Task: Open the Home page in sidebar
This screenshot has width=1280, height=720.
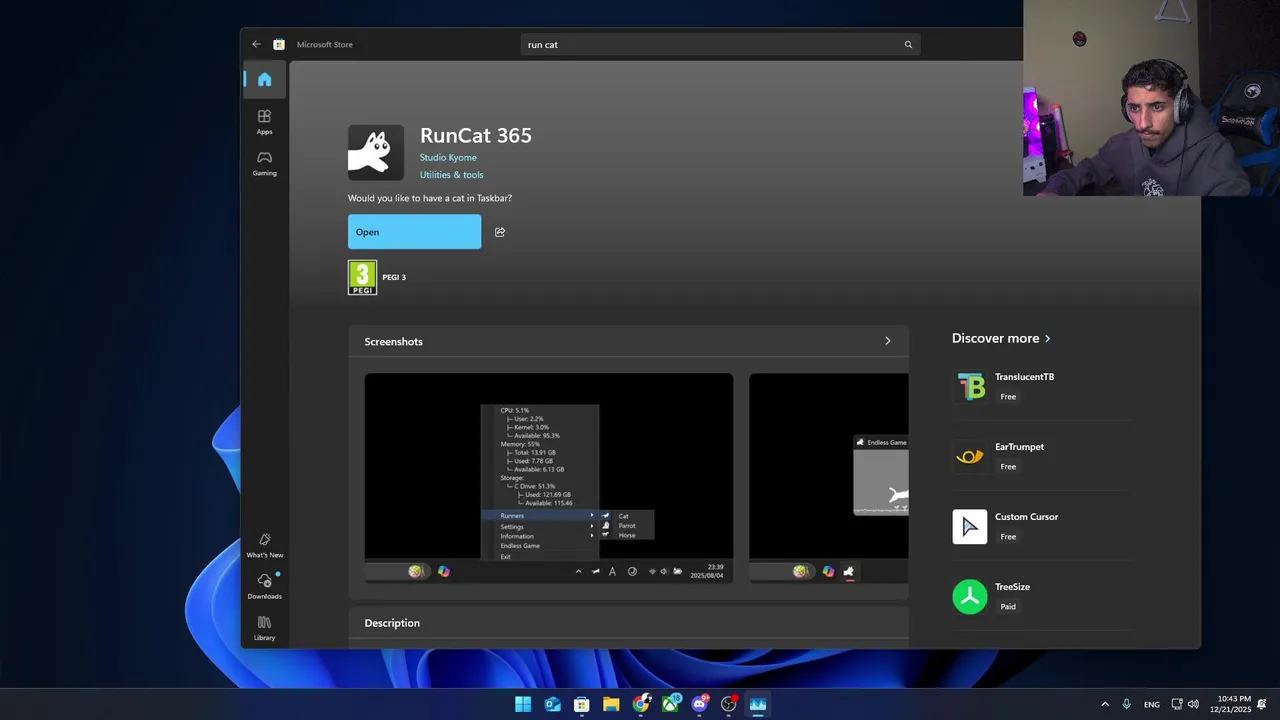Action: click(x=264, y=80)
